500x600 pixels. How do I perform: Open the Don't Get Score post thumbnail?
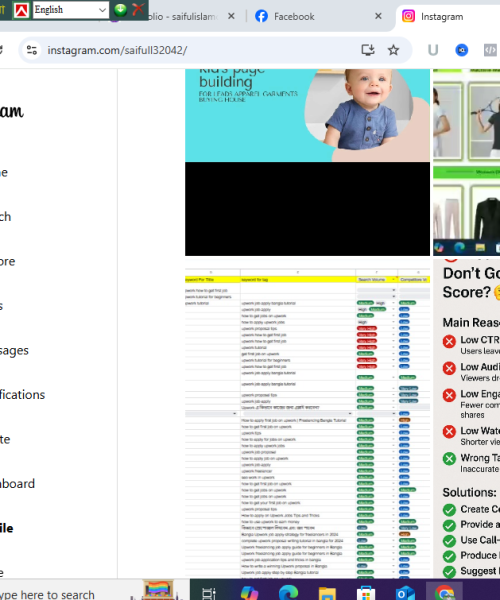point(467,419)
